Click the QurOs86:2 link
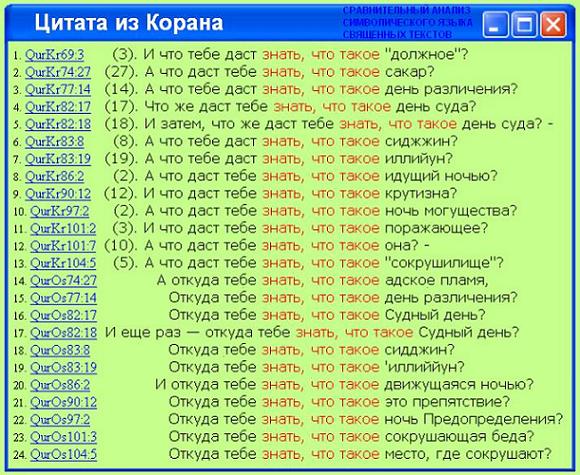Image resolution: width=580 pixels, height=475 pixels. pyautogui.click(x=60, y=385)
